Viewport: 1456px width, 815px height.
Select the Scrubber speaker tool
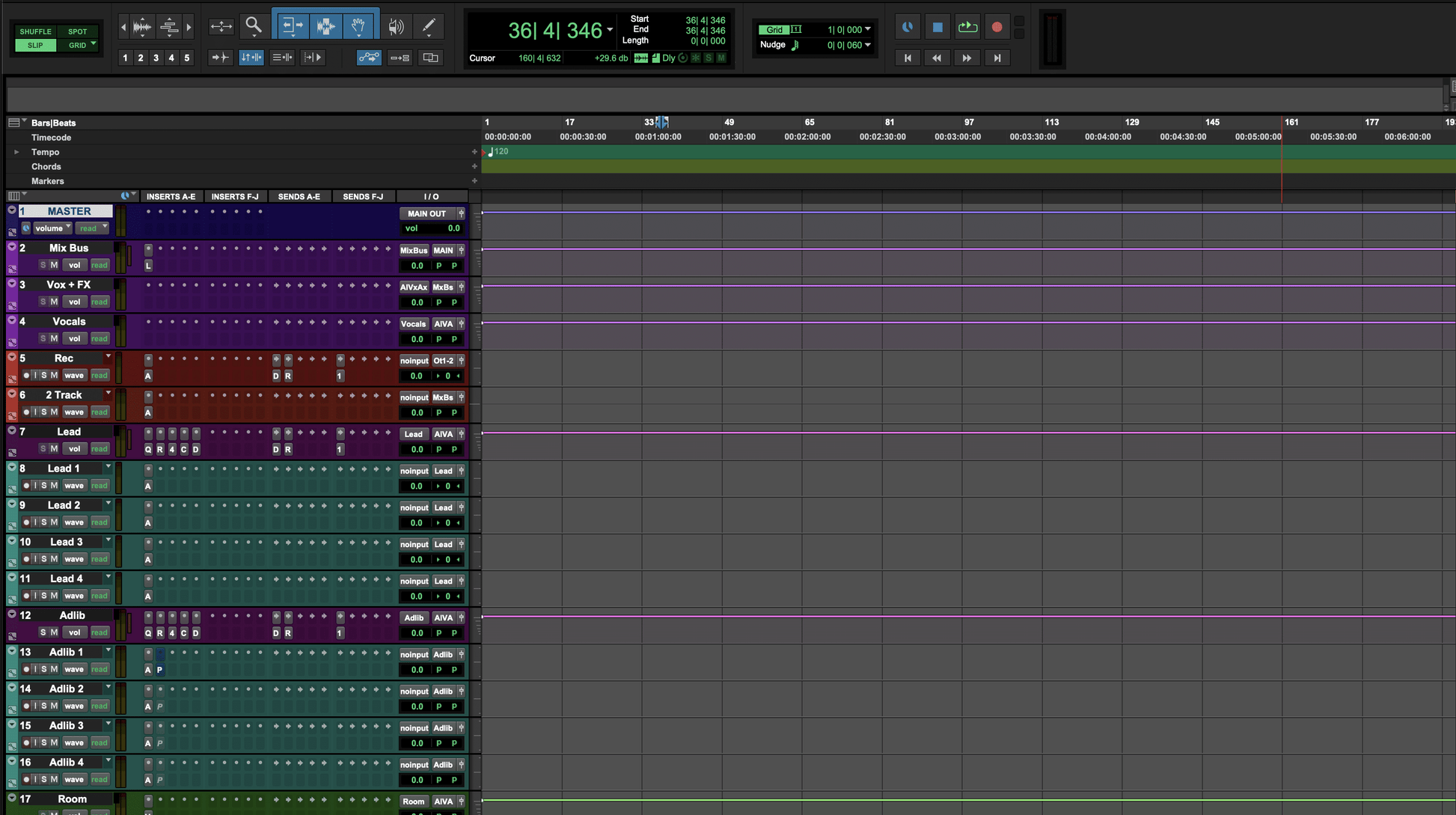[x=396, y=26]
